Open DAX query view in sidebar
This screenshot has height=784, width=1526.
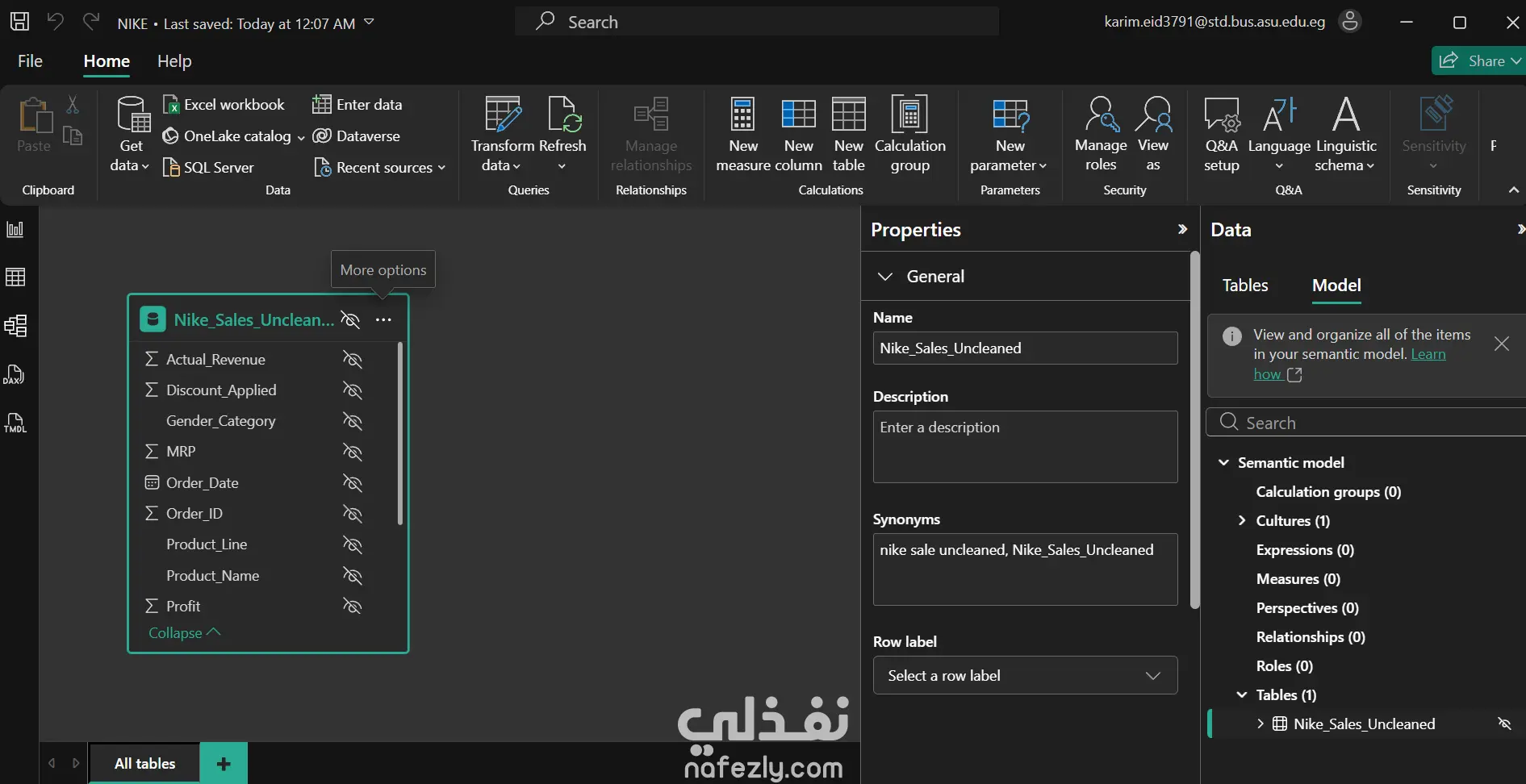click(x=15, y=375)
